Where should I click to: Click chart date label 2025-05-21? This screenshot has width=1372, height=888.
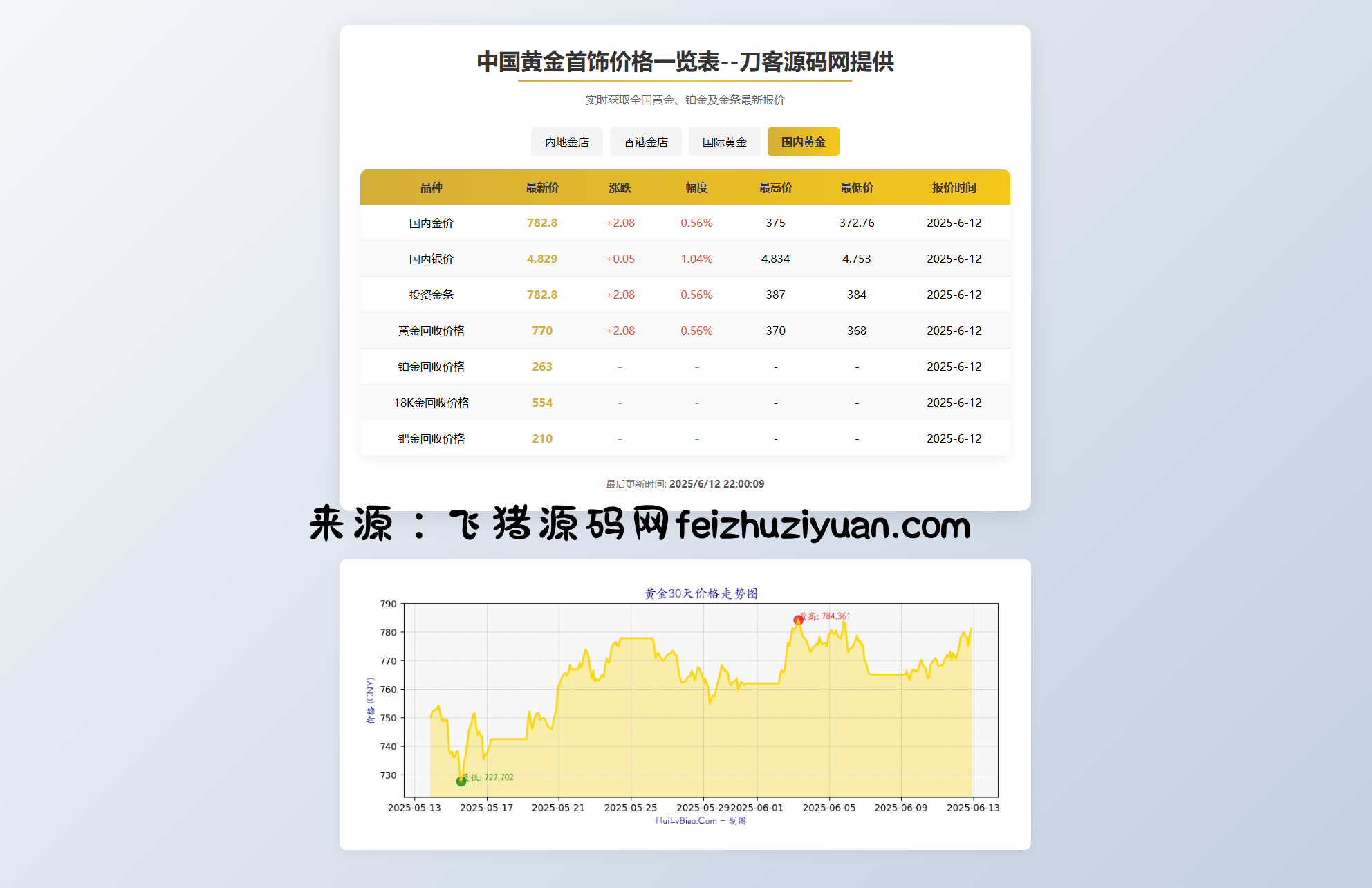point(558,808)
